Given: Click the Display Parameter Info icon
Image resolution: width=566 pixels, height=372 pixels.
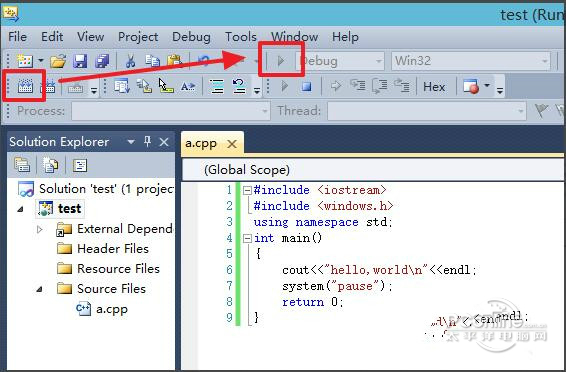Looking at the screenshot, I should pos(144,87).
